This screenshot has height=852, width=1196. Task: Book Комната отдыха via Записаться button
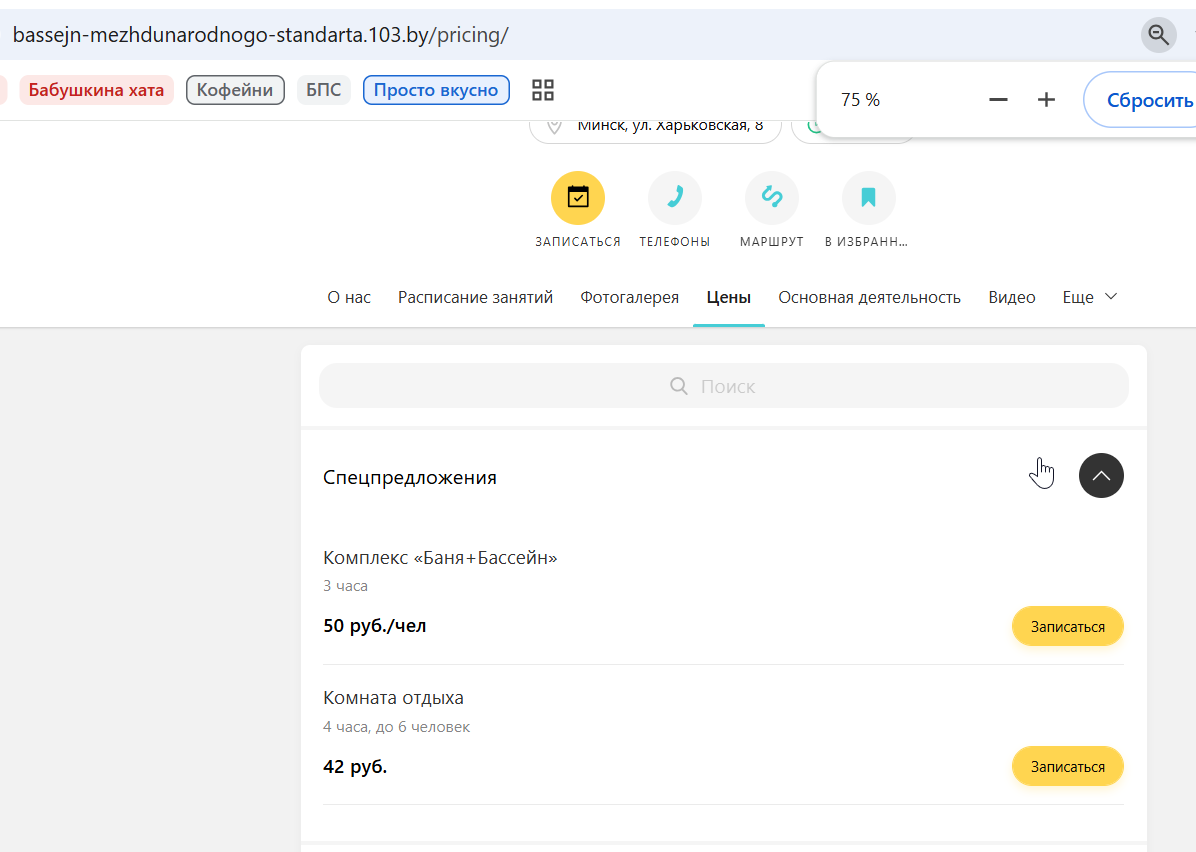1068,767
